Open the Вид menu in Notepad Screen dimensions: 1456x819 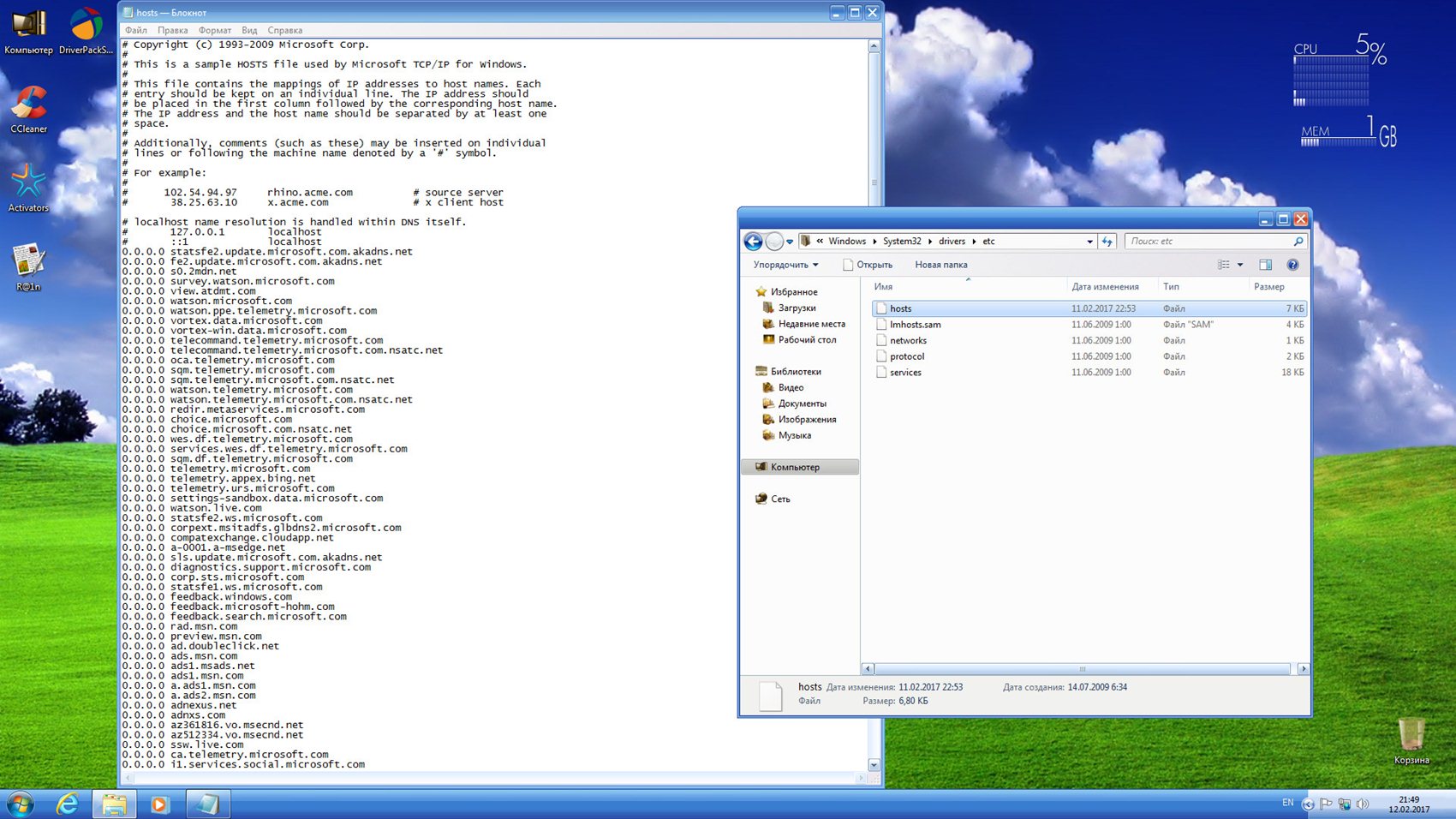[249, 30]
